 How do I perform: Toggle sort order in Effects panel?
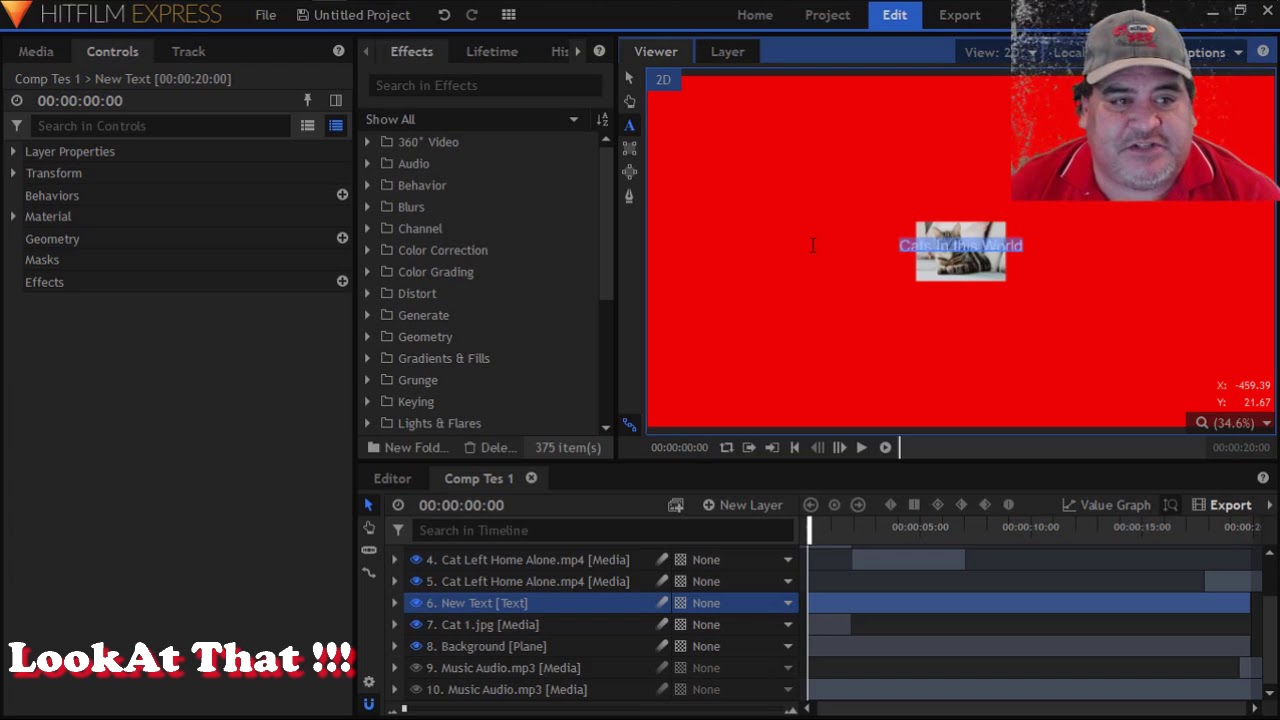coord(602,119)
